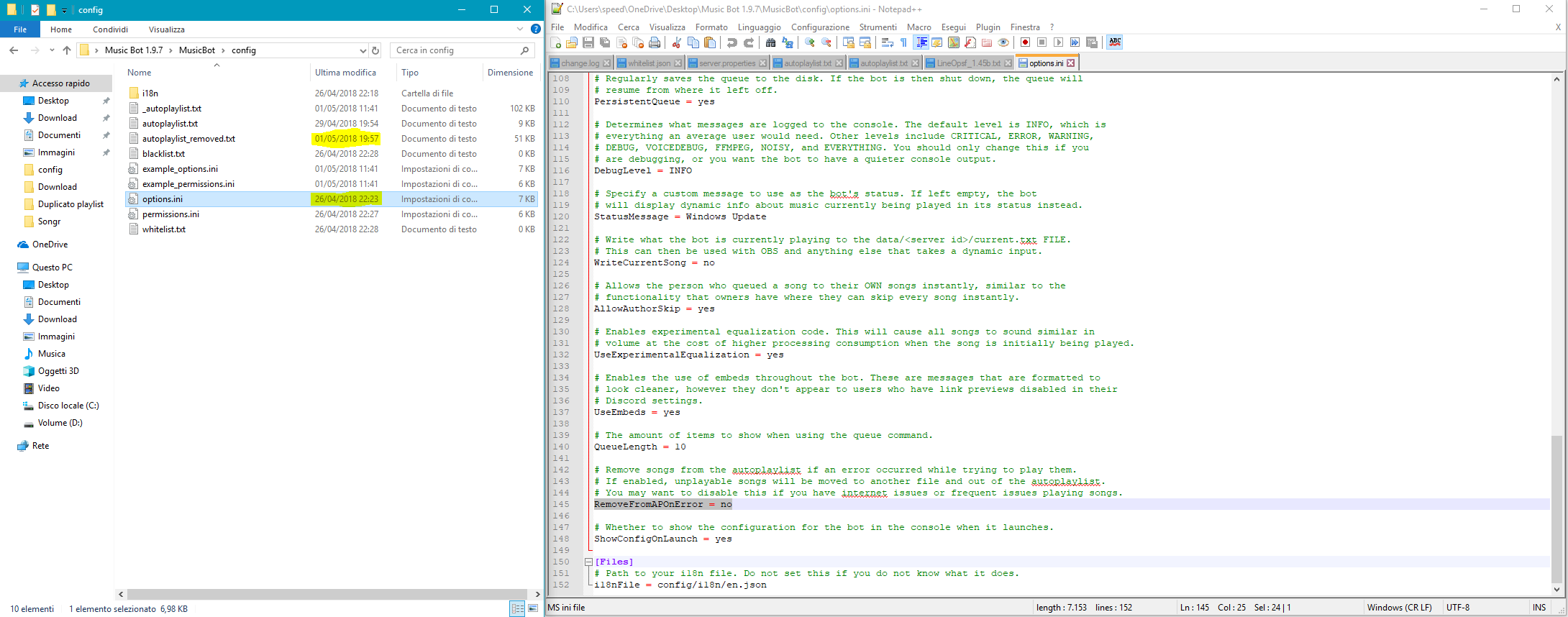
Task: Select OneDrive in the navigation pane
Action: point(50,244)
